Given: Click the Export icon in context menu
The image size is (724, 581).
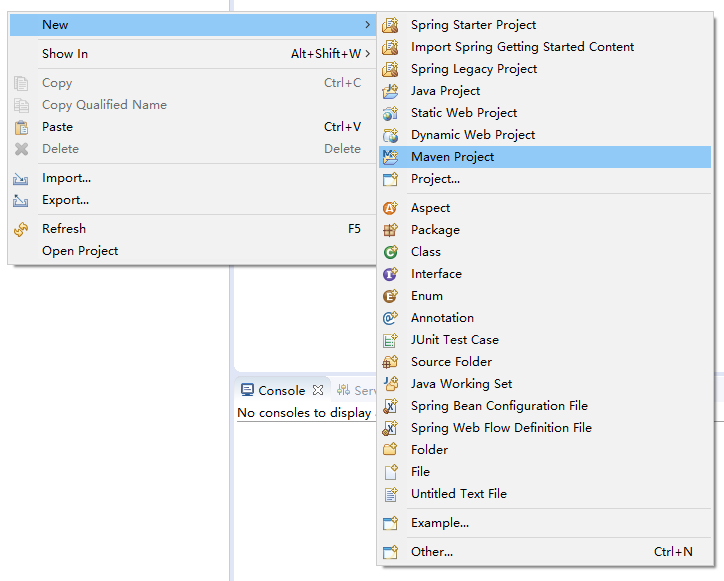Looking at the screenshot, I should click(x=21, y=200).
